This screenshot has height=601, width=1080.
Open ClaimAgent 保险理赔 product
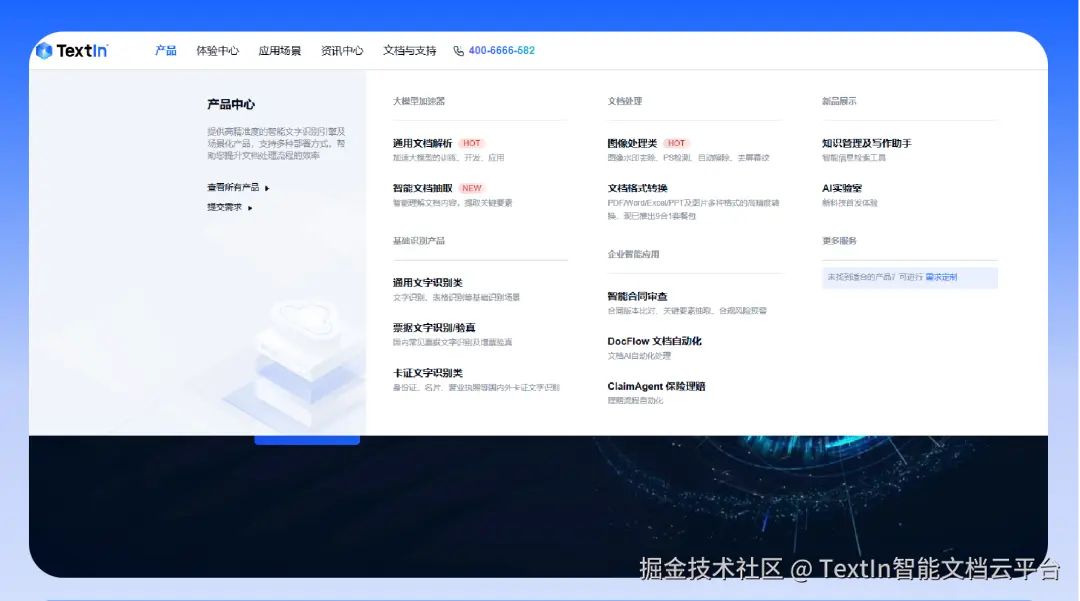(x=656, y=386)
